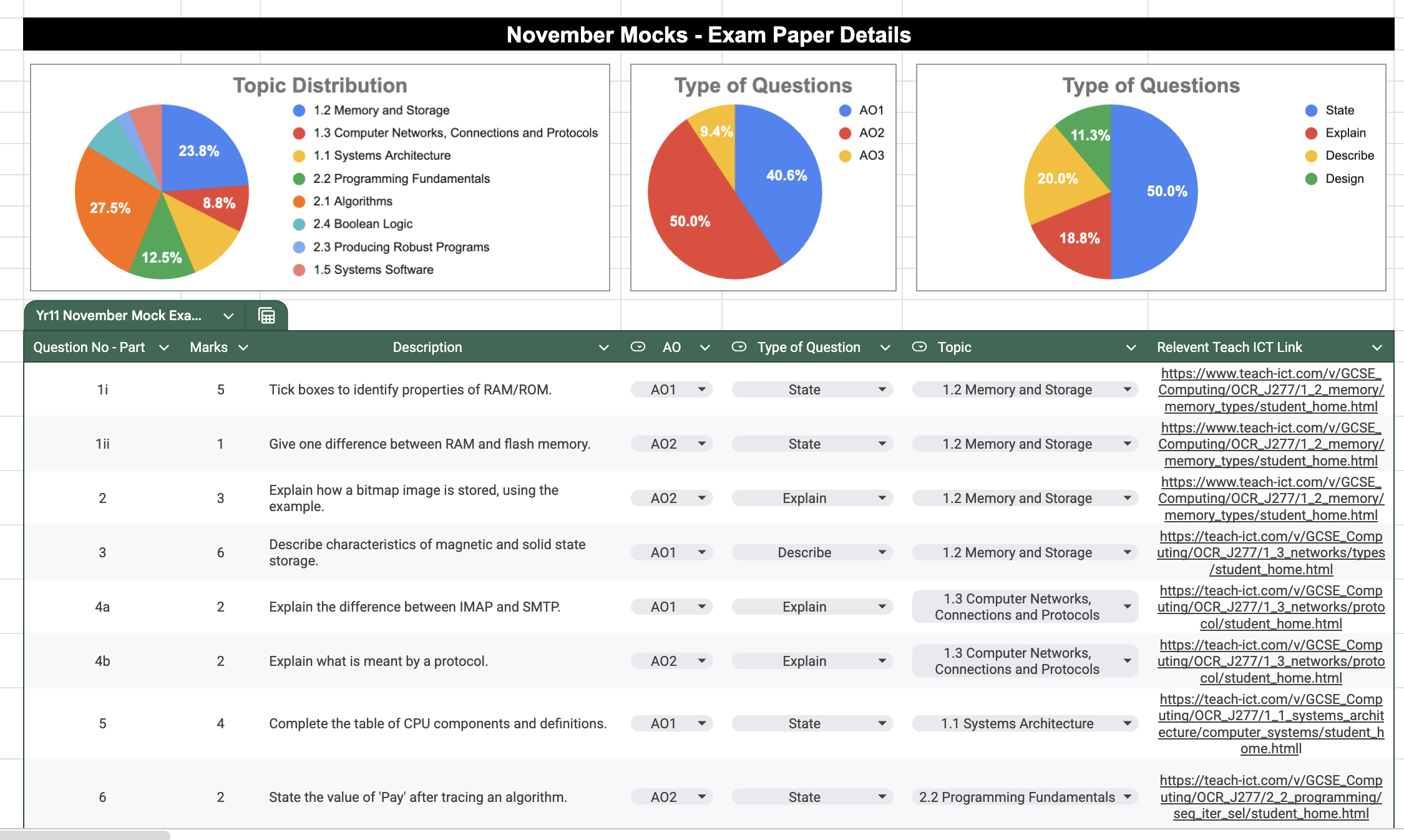Open the State dropdown for question 6
Viewport: 1404px width, 840px height.
812,797
